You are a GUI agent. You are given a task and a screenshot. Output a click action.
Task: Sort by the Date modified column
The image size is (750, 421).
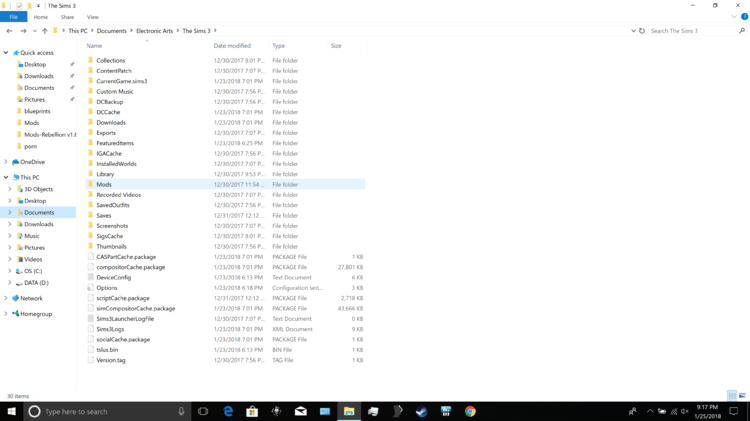pos(232,46)
